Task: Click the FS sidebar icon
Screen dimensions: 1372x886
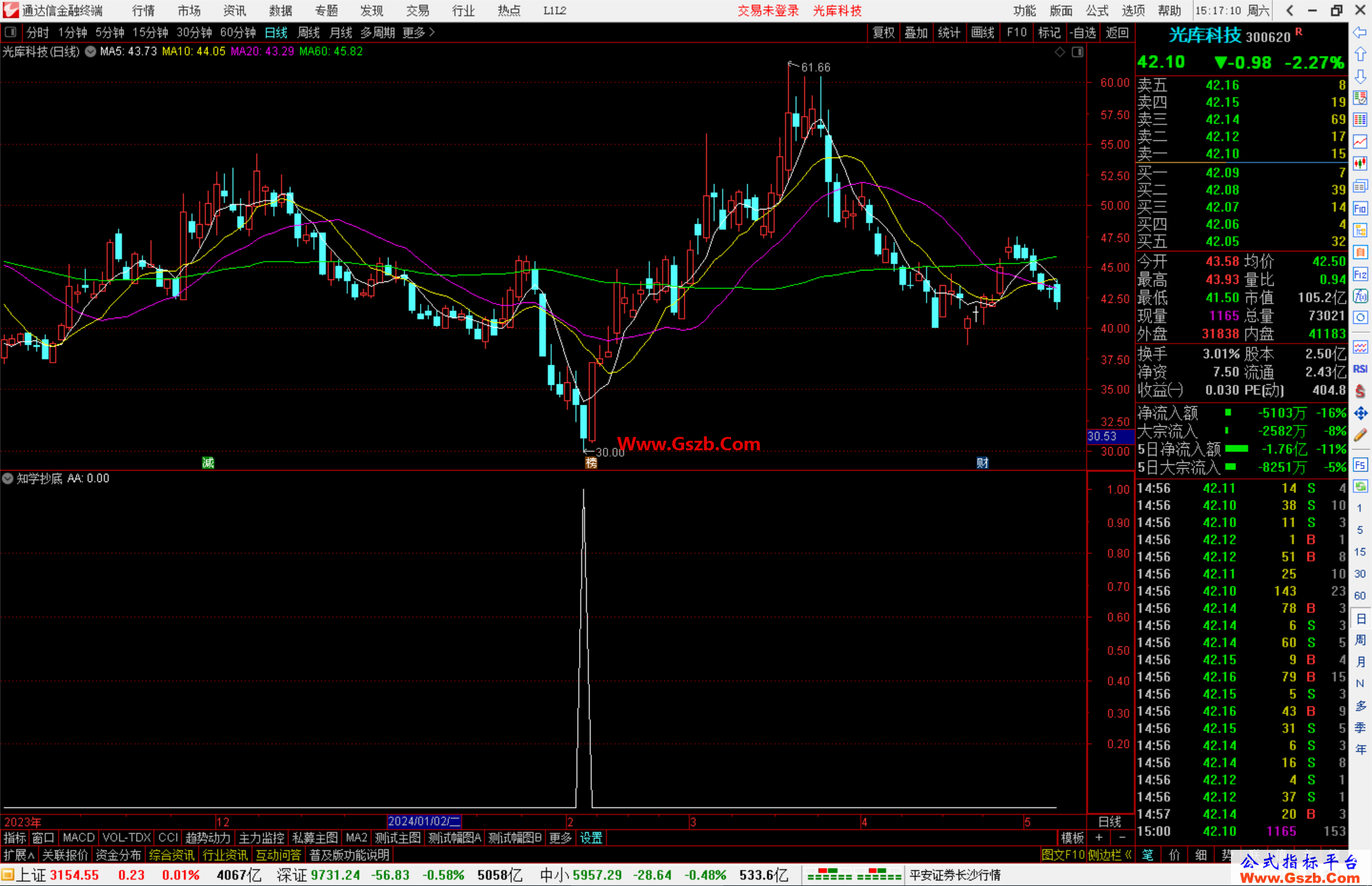Action: [x=1360, y=465]
